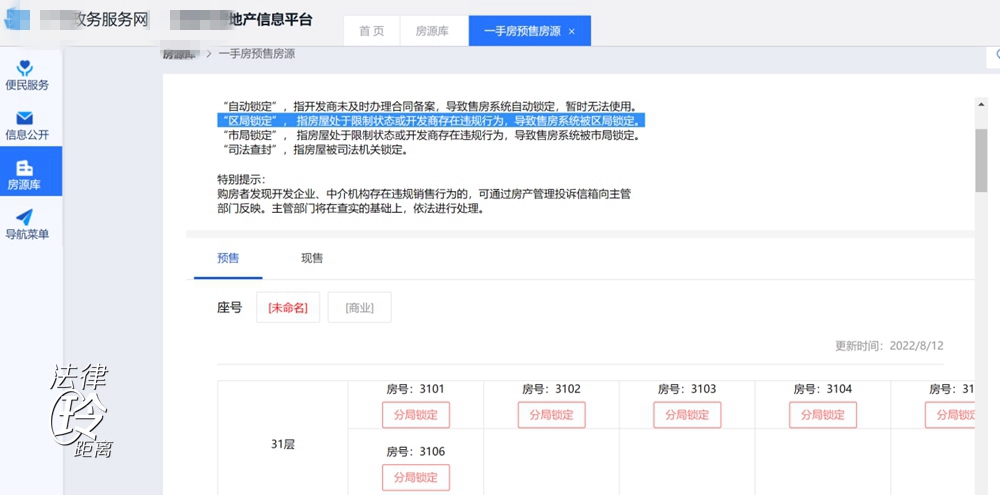Click 分局锁定 button for room 3103
1000x495 pixels.
tap(687, 415)
